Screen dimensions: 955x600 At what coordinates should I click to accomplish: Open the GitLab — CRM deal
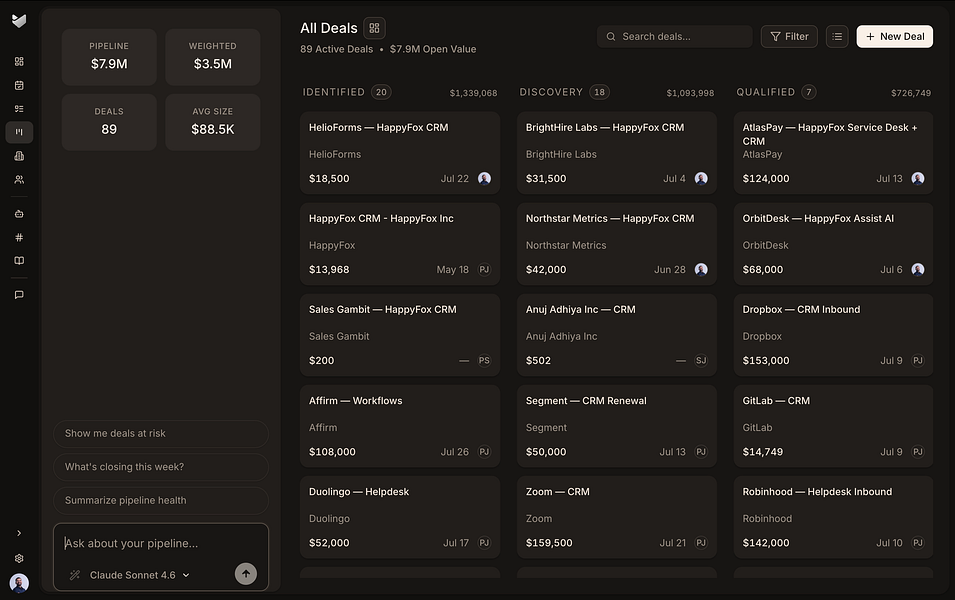[833, 426]
